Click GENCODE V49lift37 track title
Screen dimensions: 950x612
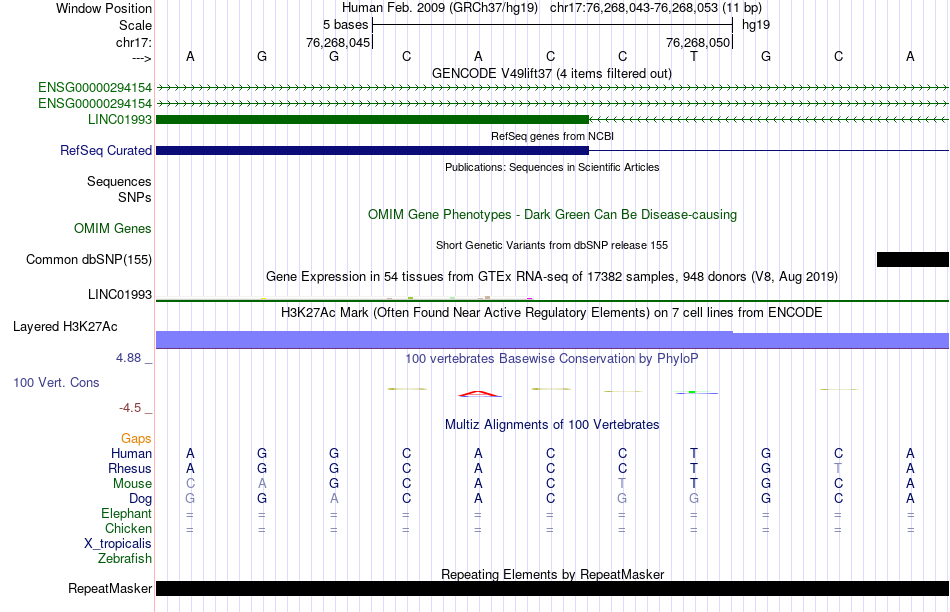coord(551,73)
